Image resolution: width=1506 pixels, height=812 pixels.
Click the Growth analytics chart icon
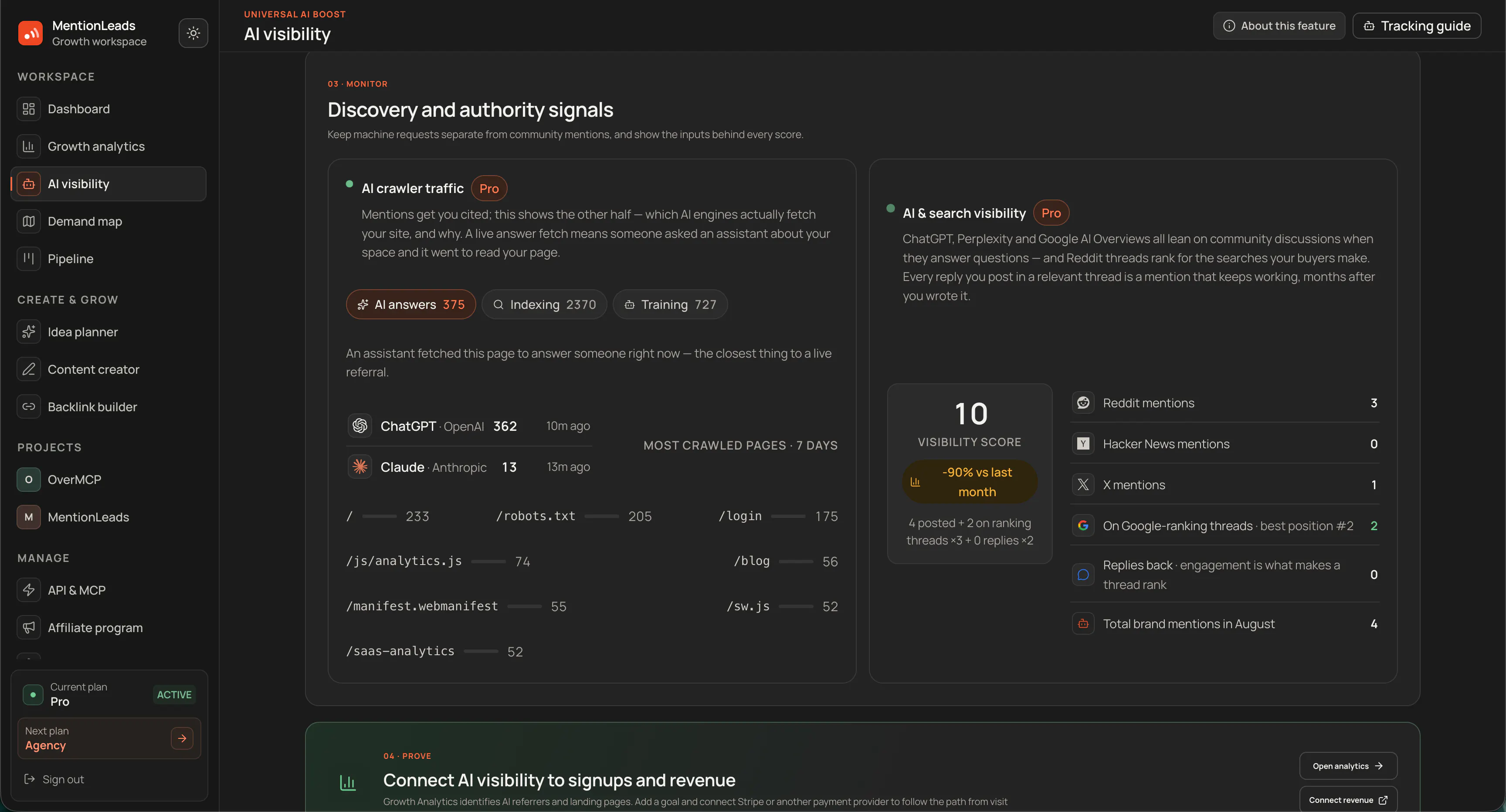click(x=29, y=147)
